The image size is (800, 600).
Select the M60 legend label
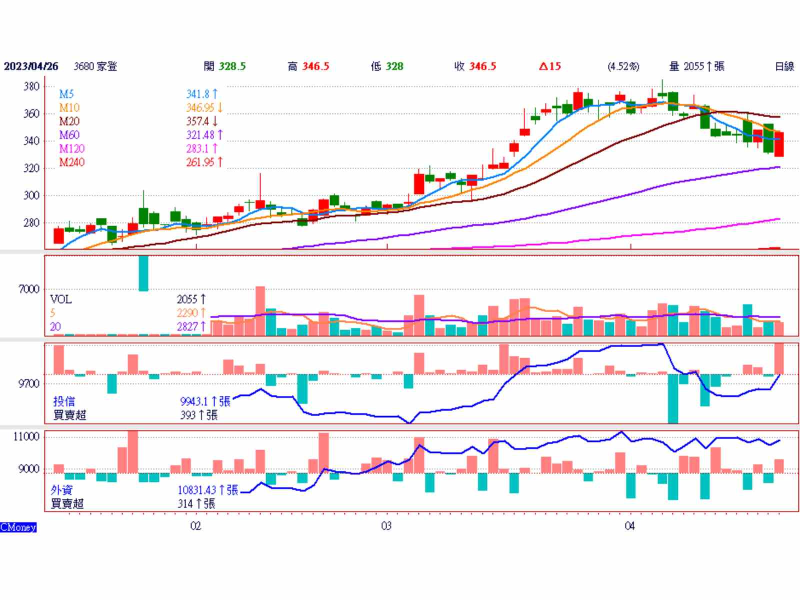click(x=69, y=134)
